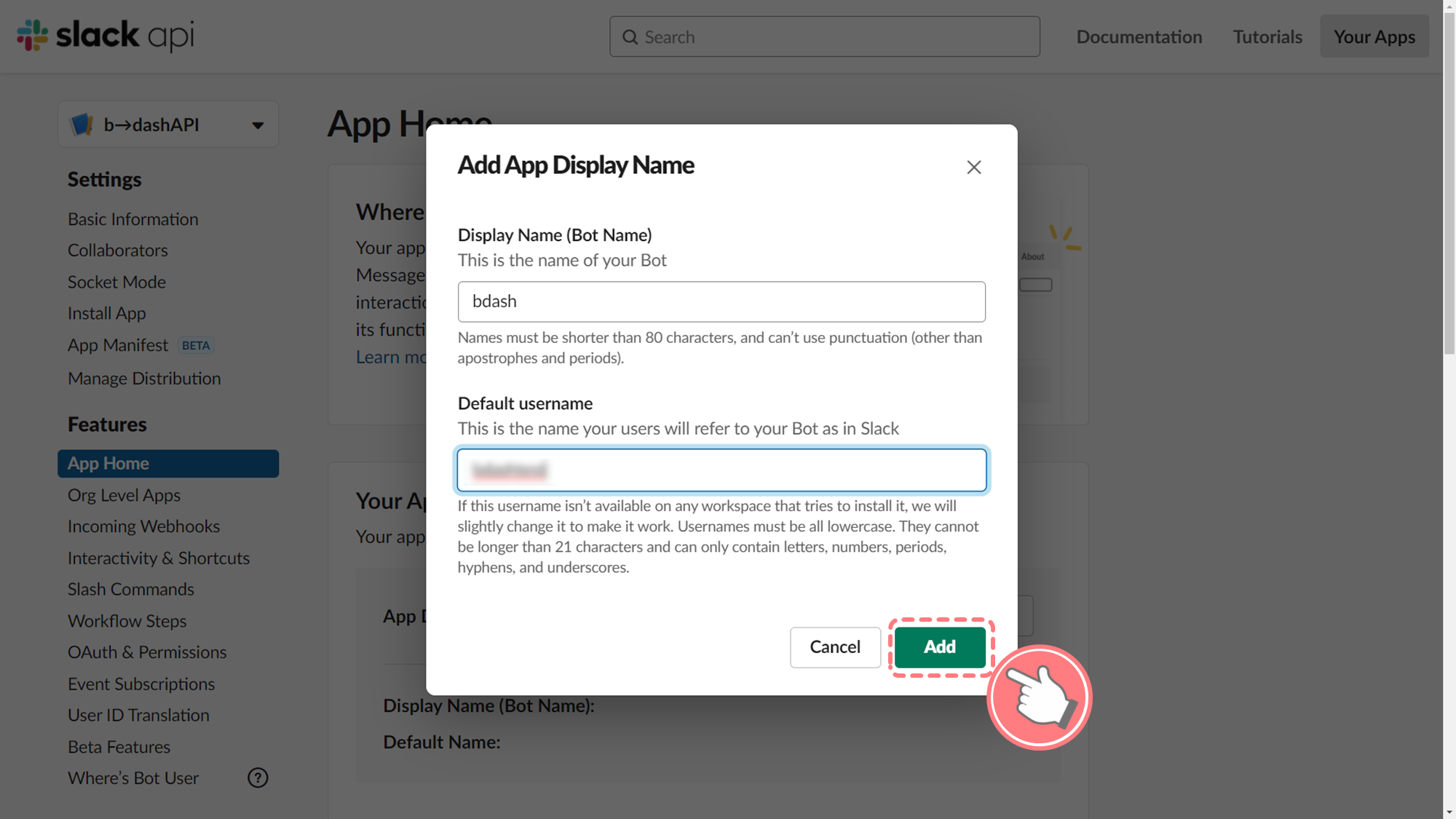Expand the b→dashAPI app selector dropdown
Screen dimensions: 1456x819
(258, 125)
